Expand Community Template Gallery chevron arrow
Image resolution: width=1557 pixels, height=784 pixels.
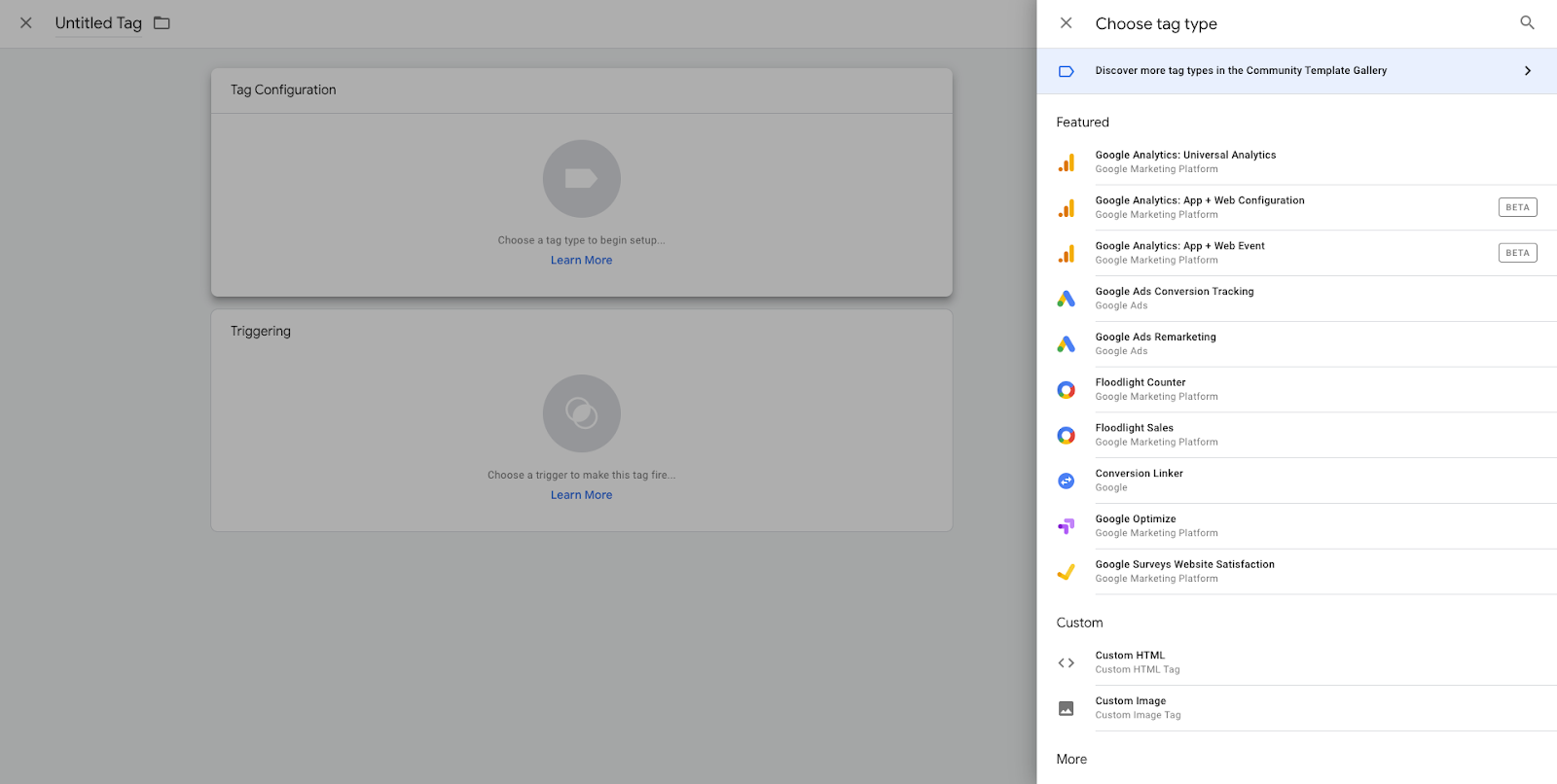[1528, 71]
